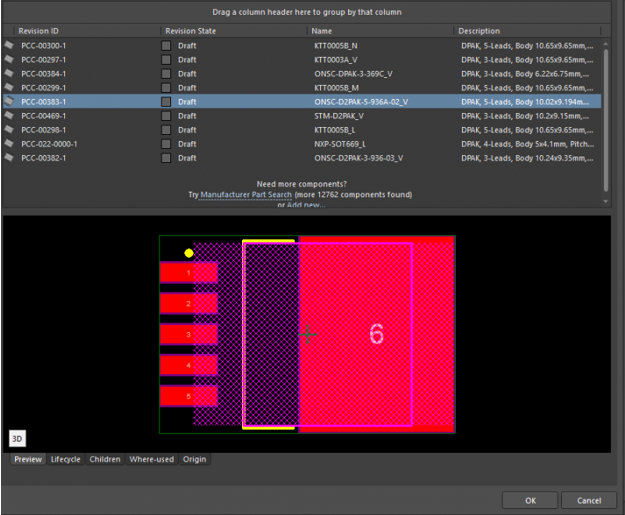Viewport: 625px width, 515px height.
Task: Click the description with Body 6.22x6.75mm
Action: (x=525, y=74)
